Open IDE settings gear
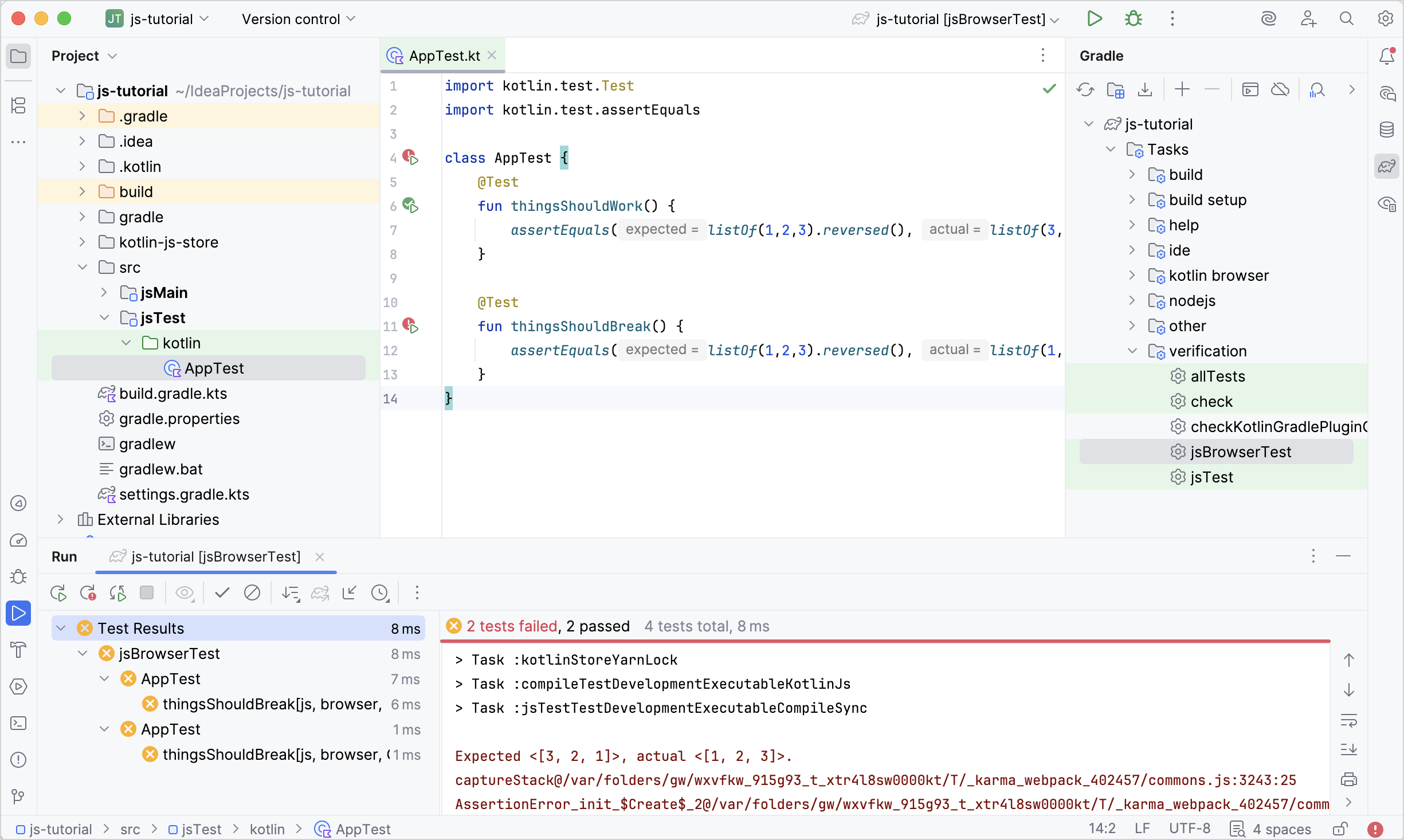This screenshot has width=1404, height=840. (1386, 19)
